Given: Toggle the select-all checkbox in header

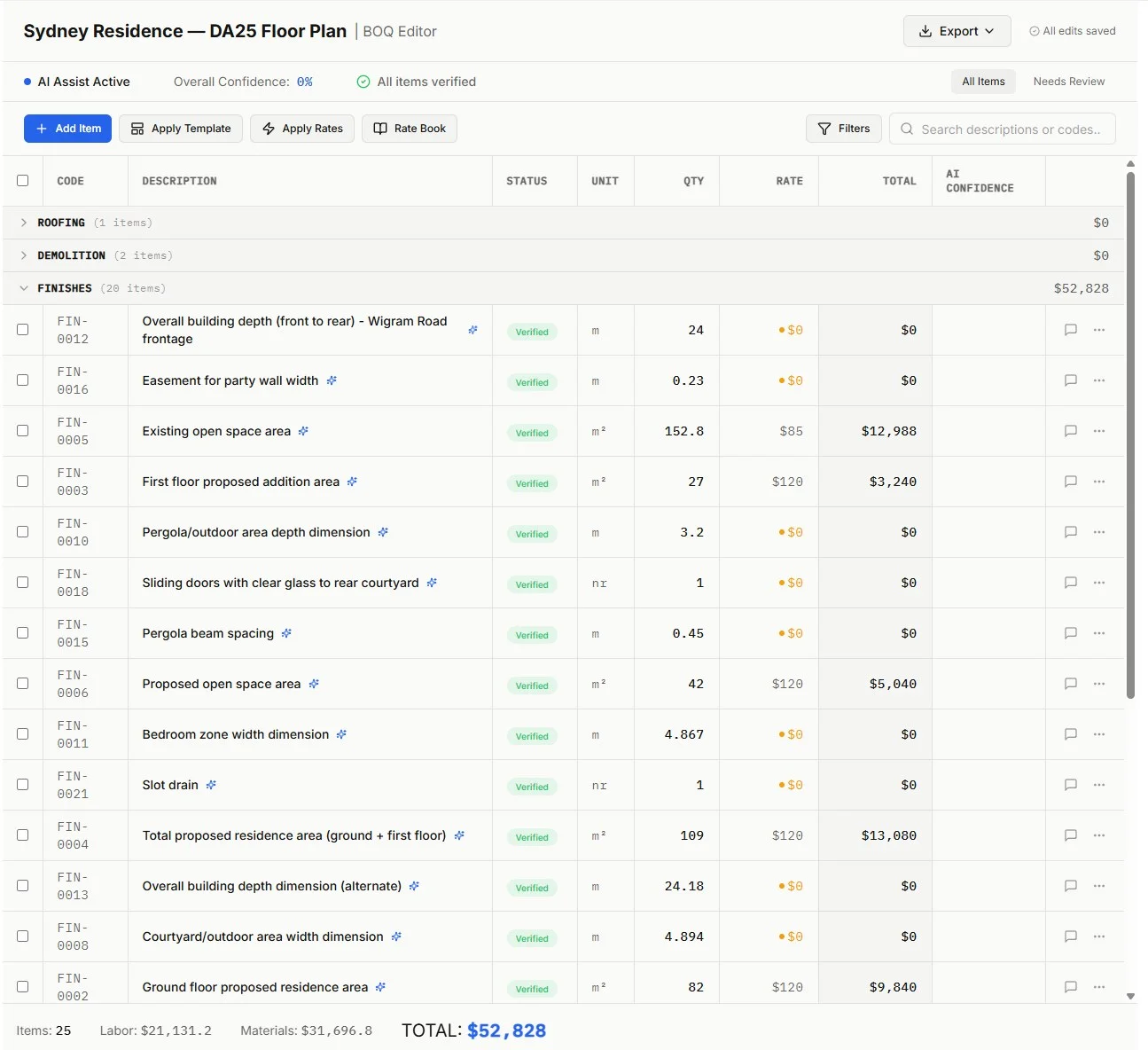Looking at the screenshot, I should coord(23,181).
